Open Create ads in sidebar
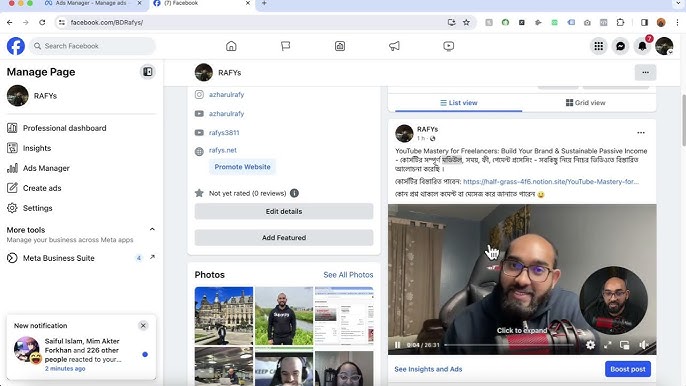 (81, 188)
